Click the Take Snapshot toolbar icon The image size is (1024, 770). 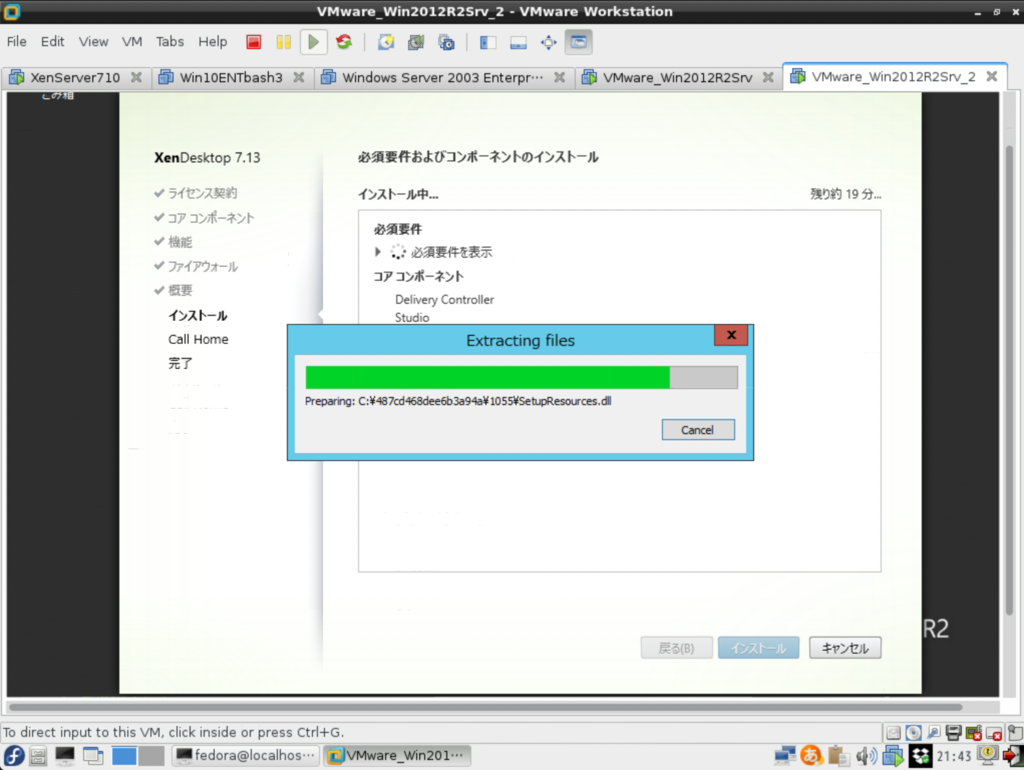[386, 42]
